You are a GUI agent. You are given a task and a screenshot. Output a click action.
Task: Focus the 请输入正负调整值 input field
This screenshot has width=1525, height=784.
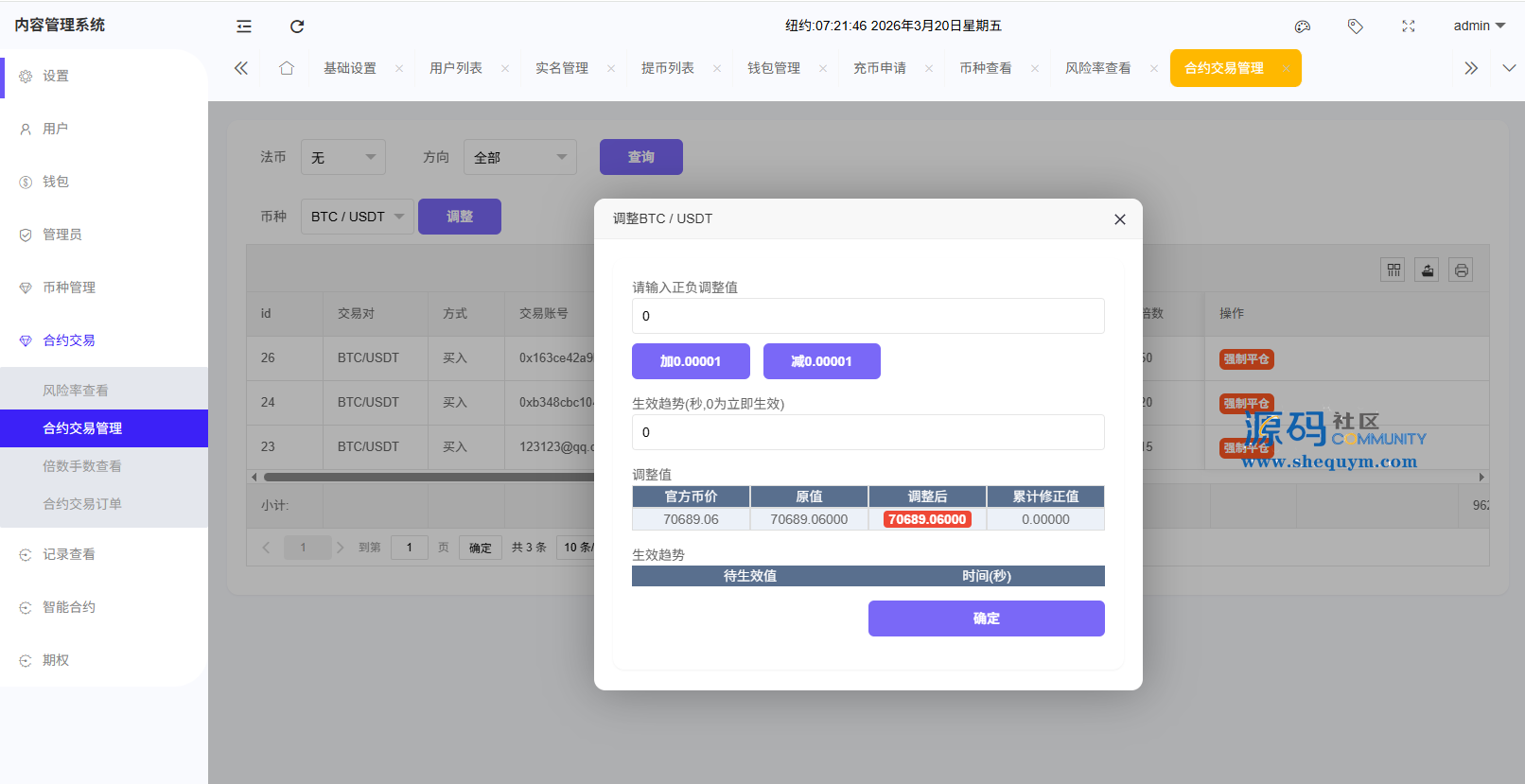(x=868, y=316)
